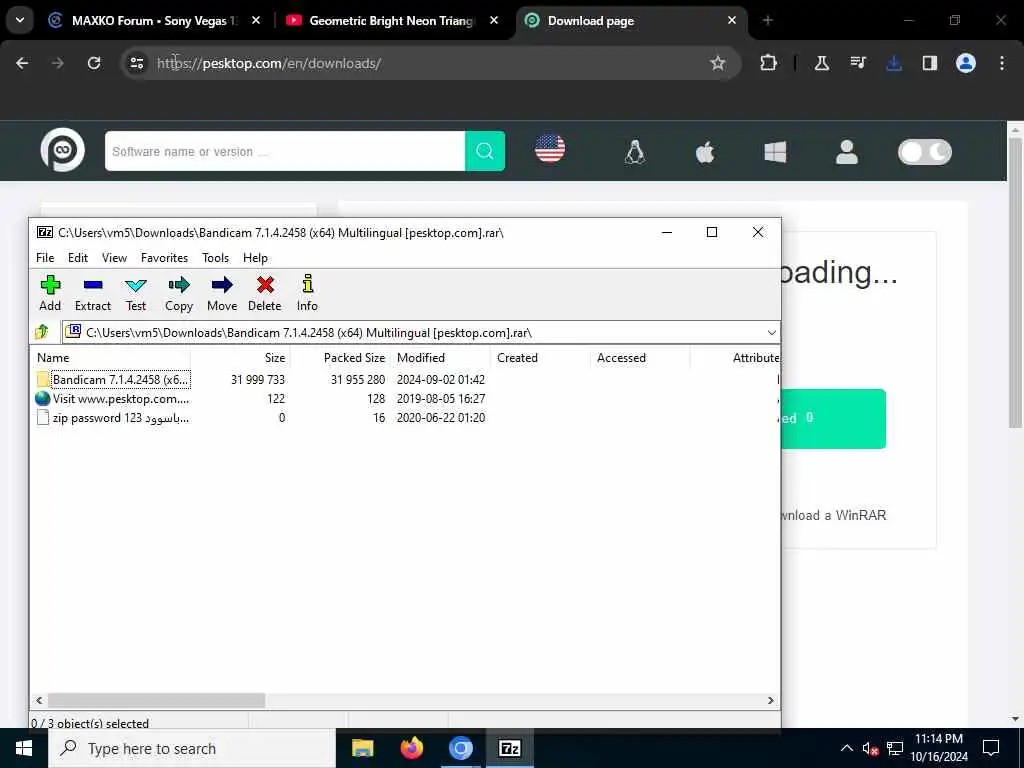Viewport: 1024px width, 768px height.
Task: Open the browser extensions puzzle icon
Action: pyautogui.click(x=769, y=63)
